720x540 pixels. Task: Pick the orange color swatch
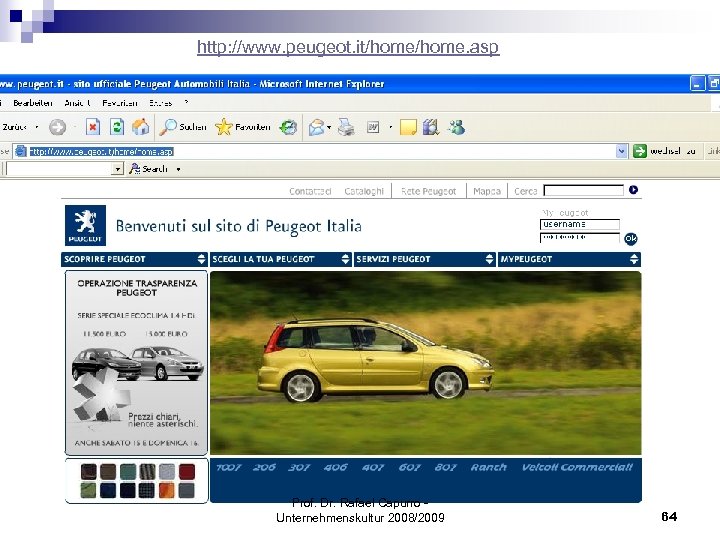167,490
